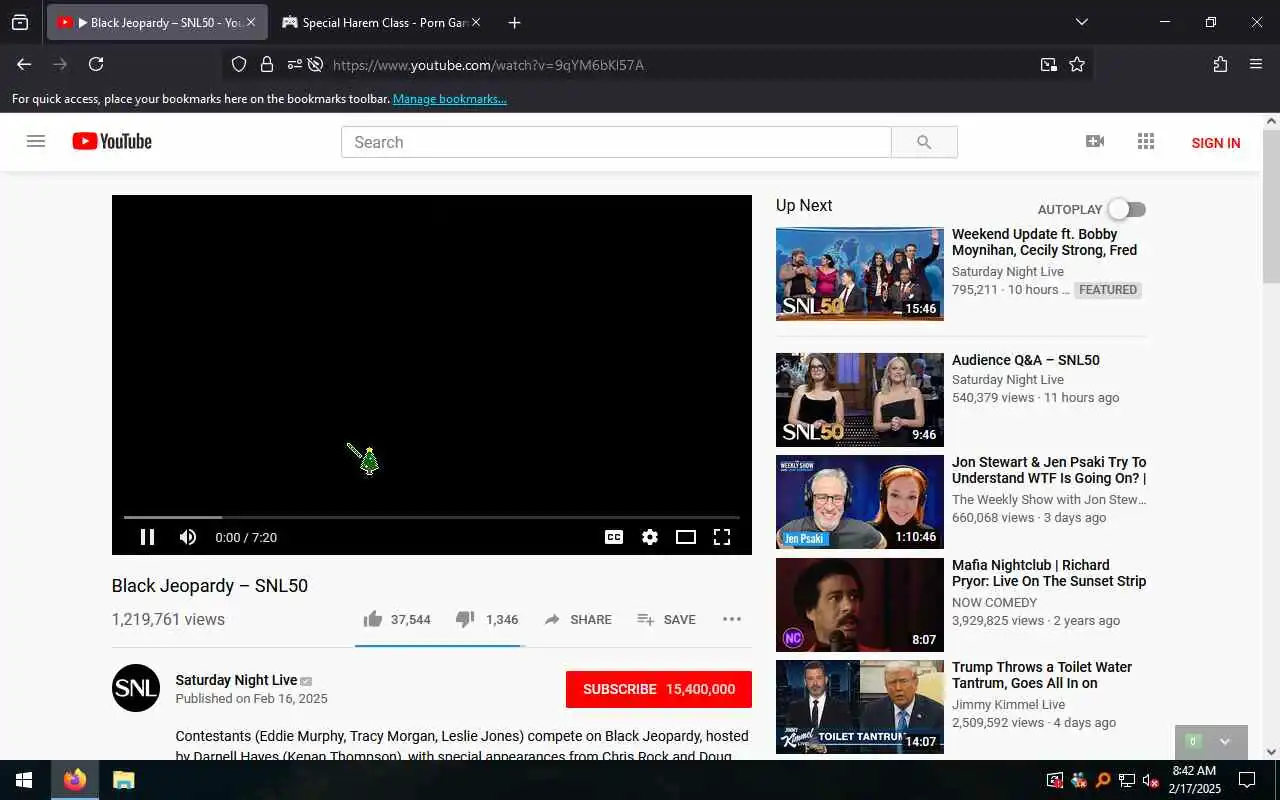Dislike the video with 1,346 dislikes

(487, 619)
